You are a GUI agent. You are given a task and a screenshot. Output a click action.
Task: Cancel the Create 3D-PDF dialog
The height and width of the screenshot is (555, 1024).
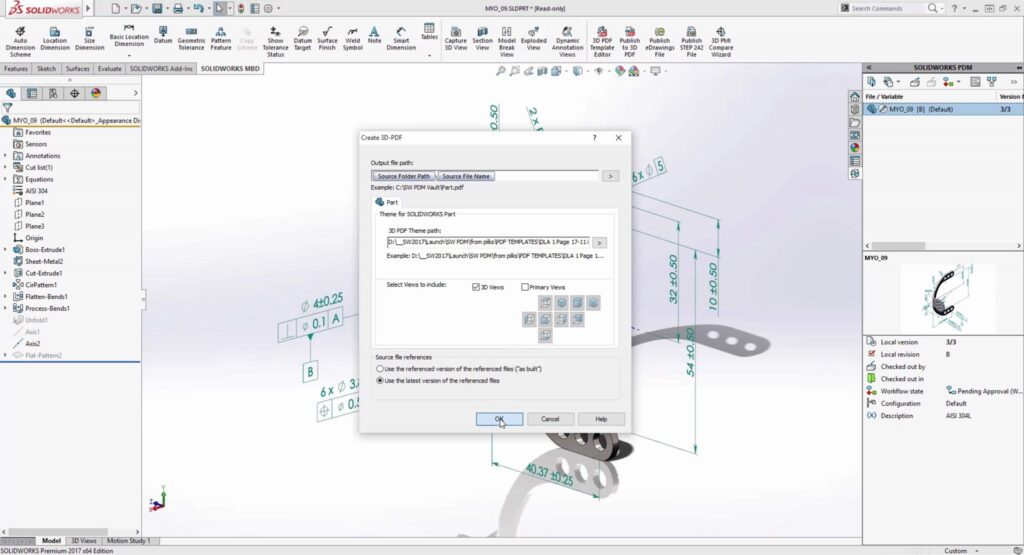tap(550, 419)
